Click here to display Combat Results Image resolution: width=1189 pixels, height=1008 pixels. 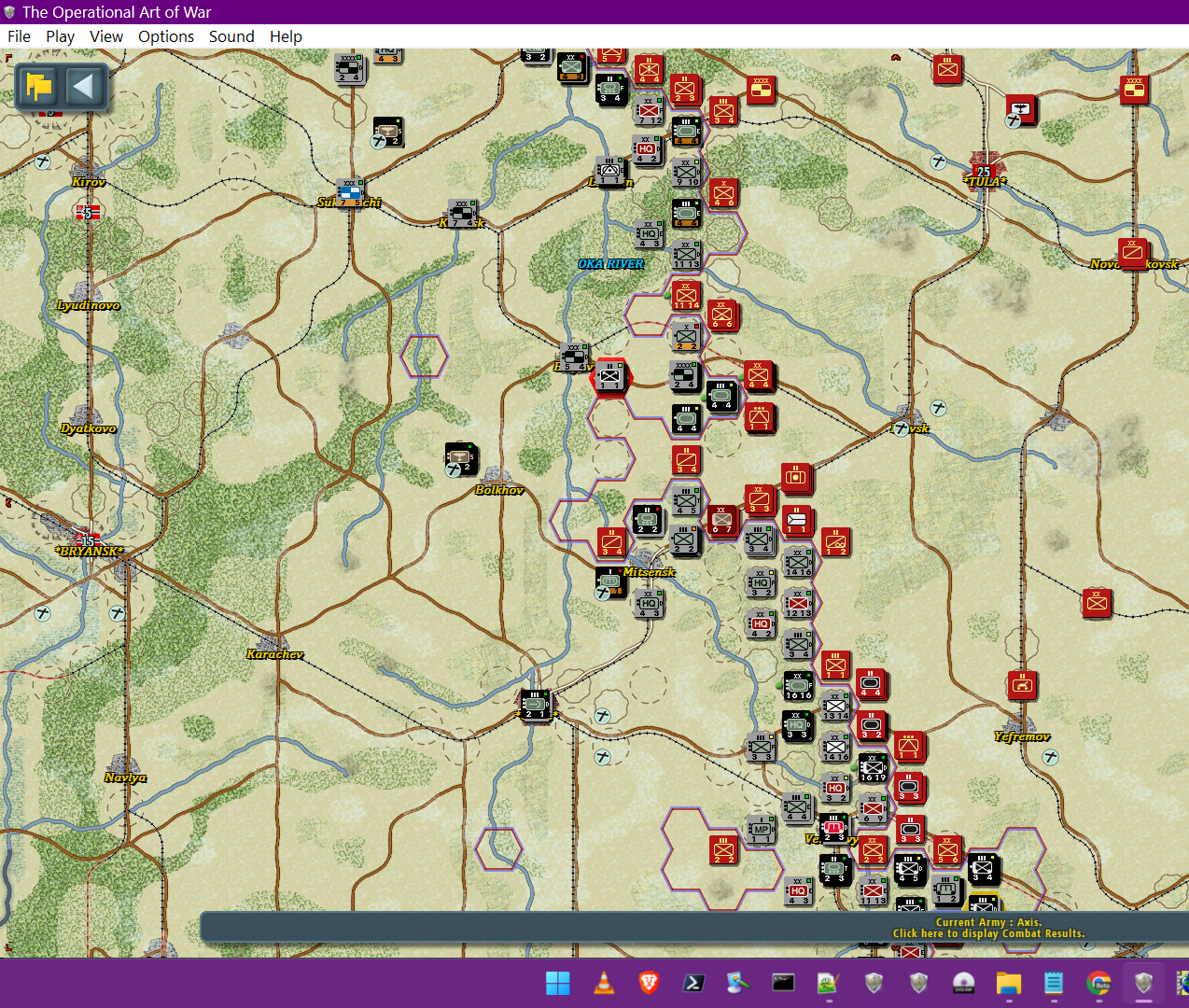point(988,933)
